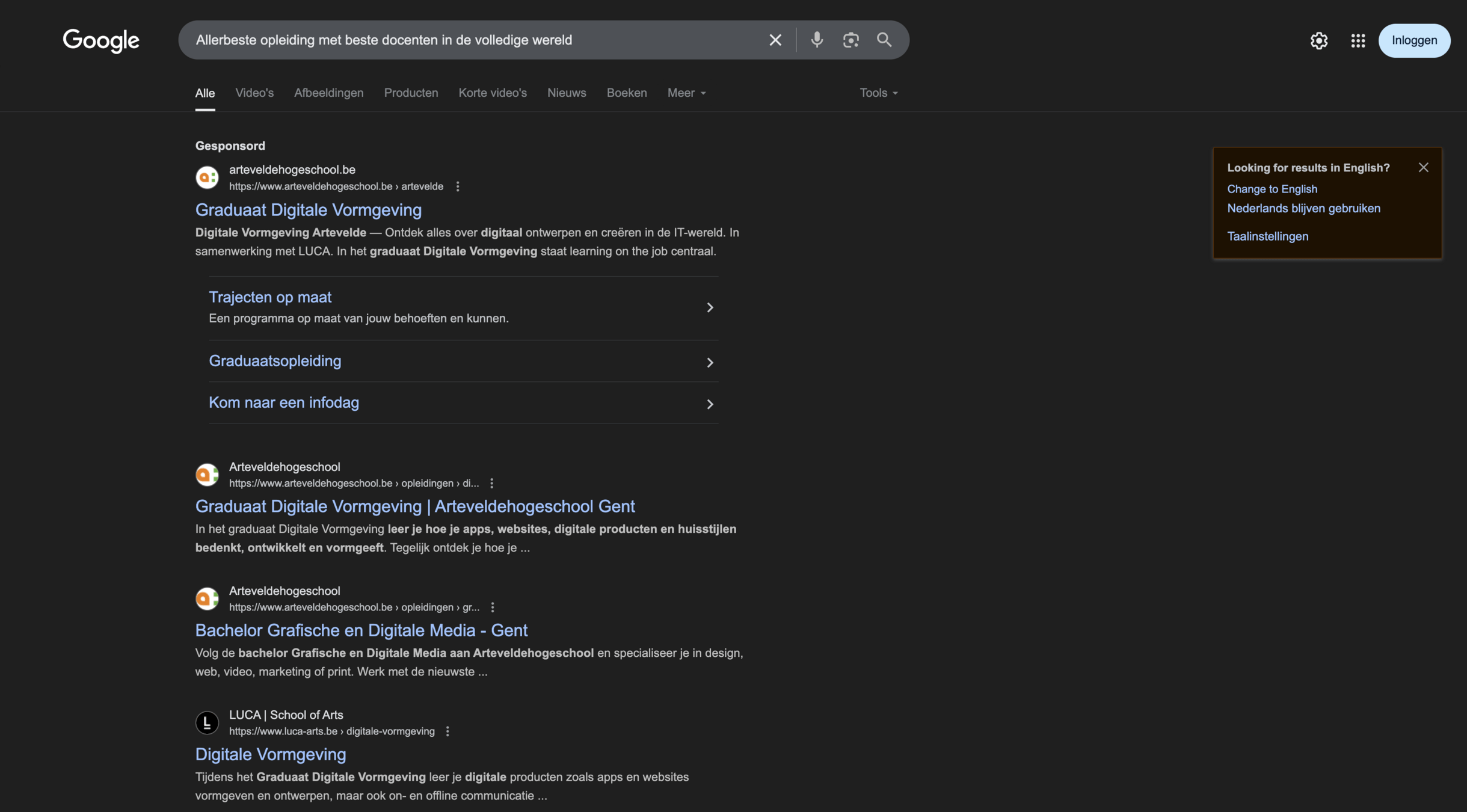Click the magnifying glass search button
Viewport: 1467px width, 812px height.
[x=884, y=40]
